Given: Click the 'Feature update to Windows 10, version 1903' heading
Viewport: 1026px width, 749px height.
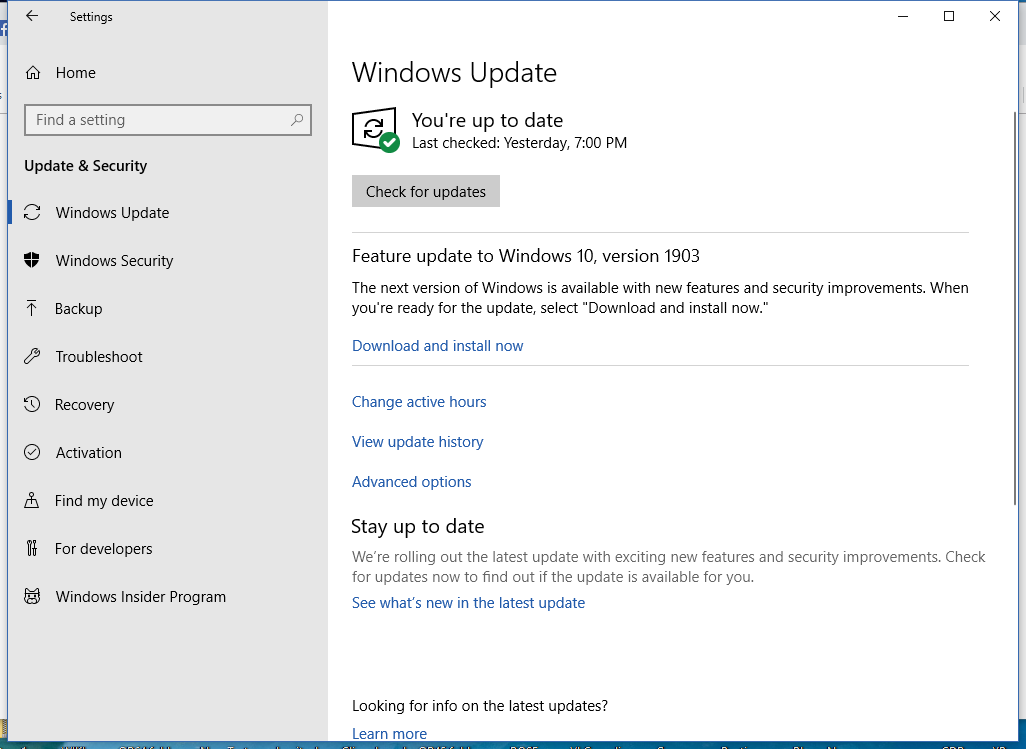Looking at the screenshot, I should coord(526,256).
